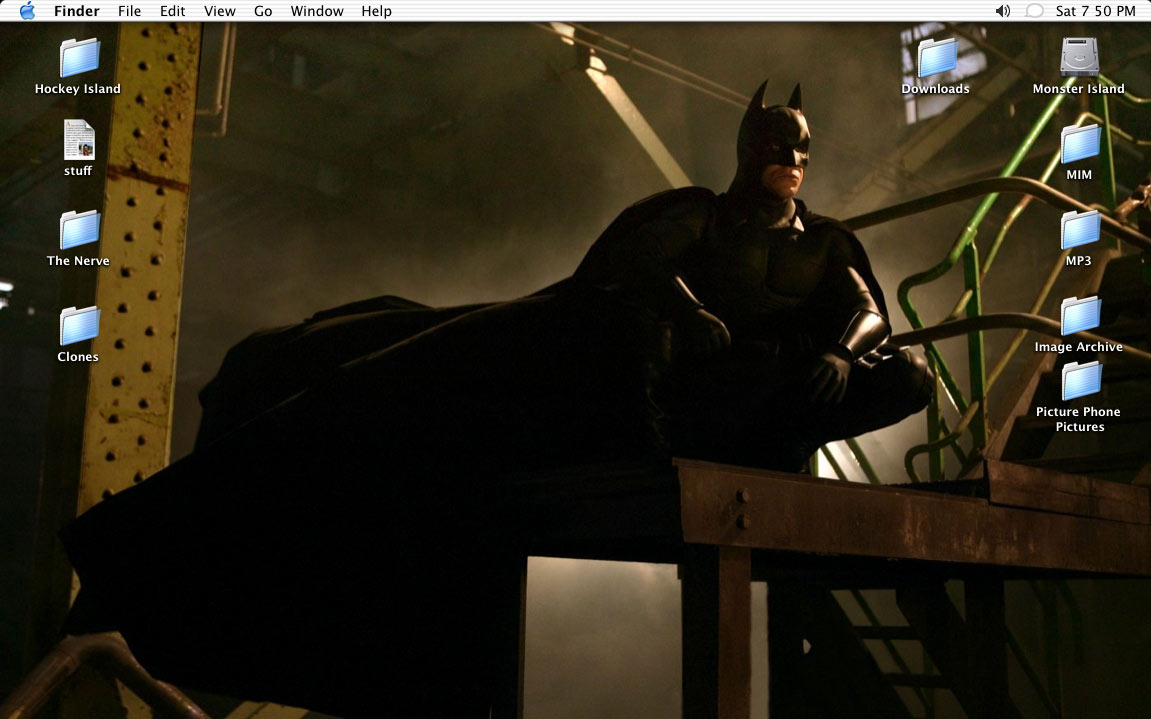
Task: Click the volume speaker icon in menu bar
Action: point(1003,11)
